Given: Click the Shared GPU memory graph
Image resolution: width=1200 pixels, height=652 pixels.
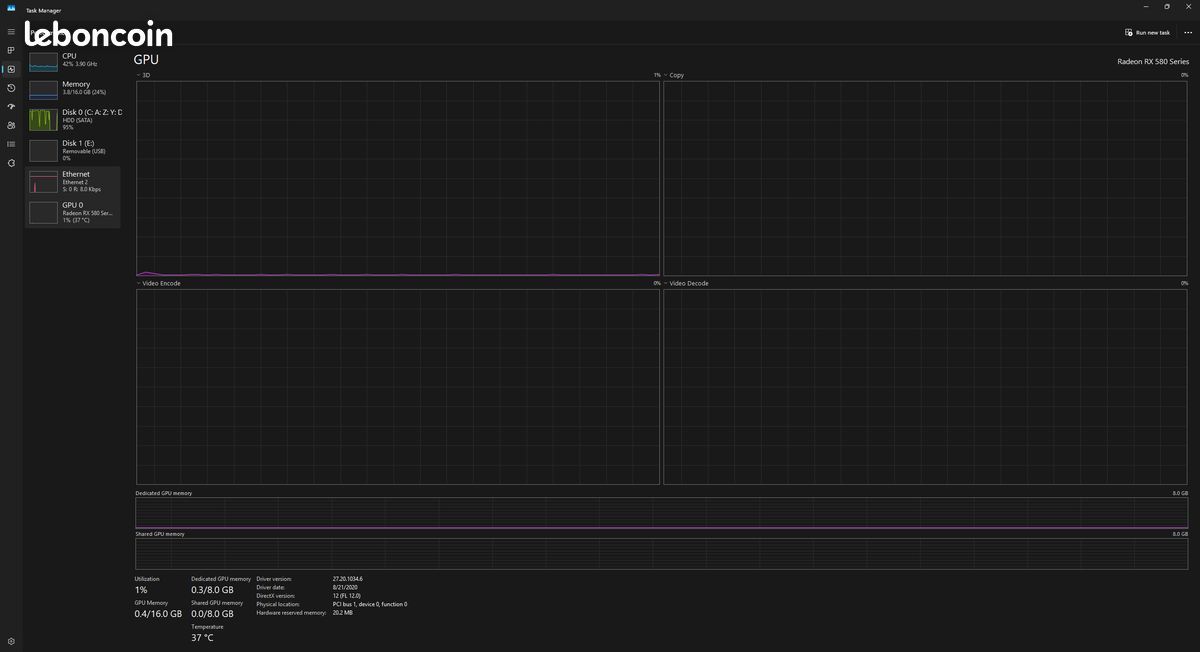Looking at the screenshot, I should [662, 554].
